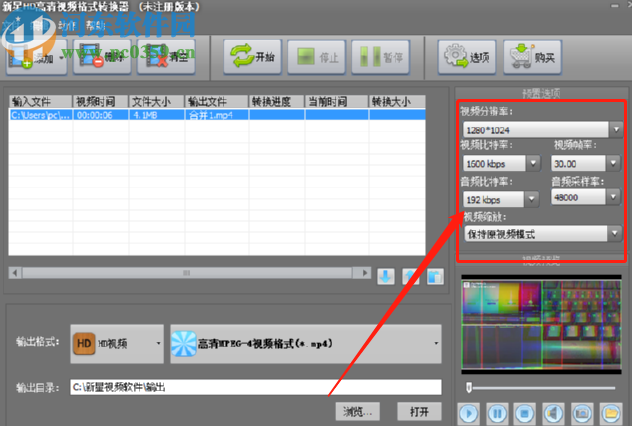Open the arrow beside the Add button
Viewport: 632px width, 426px height.
click(62, 58)
